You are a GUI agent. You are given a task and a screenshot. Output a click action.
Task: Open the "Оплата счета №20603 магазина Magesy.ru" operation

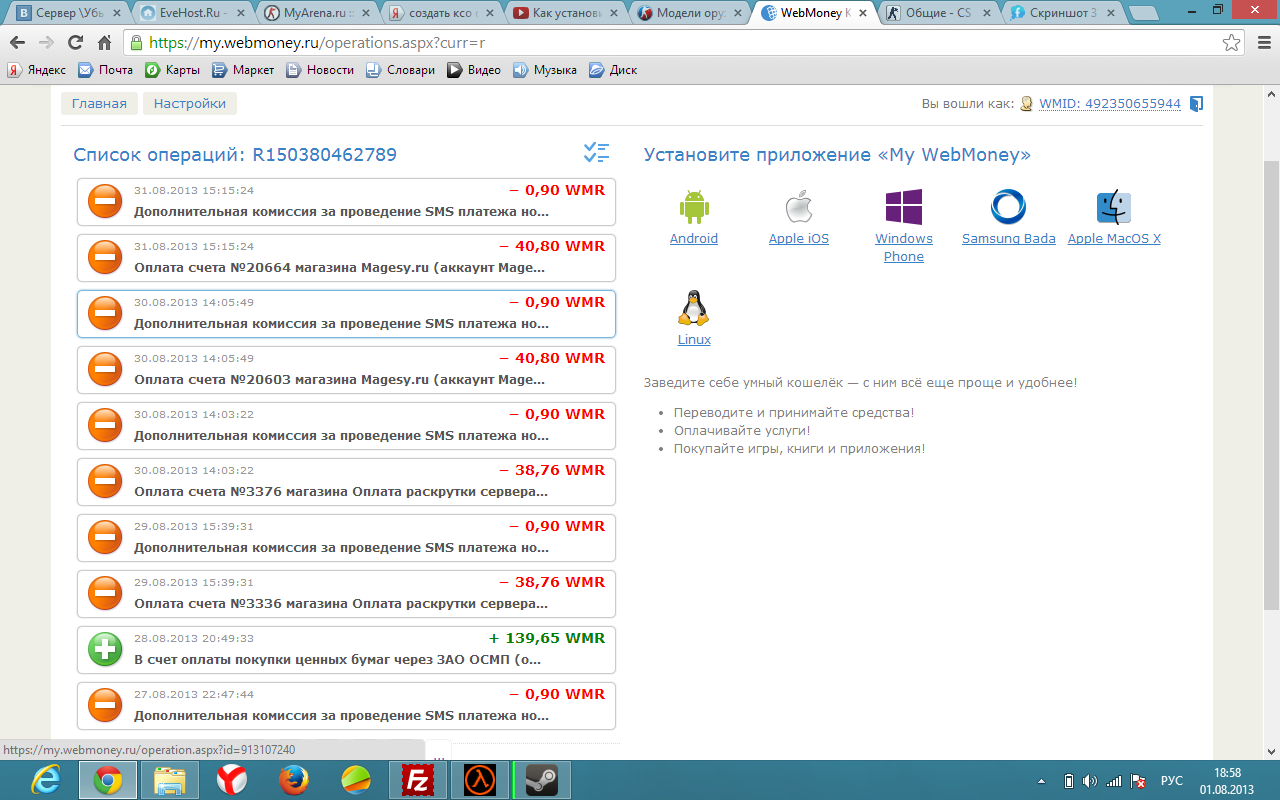coord(346,370)
